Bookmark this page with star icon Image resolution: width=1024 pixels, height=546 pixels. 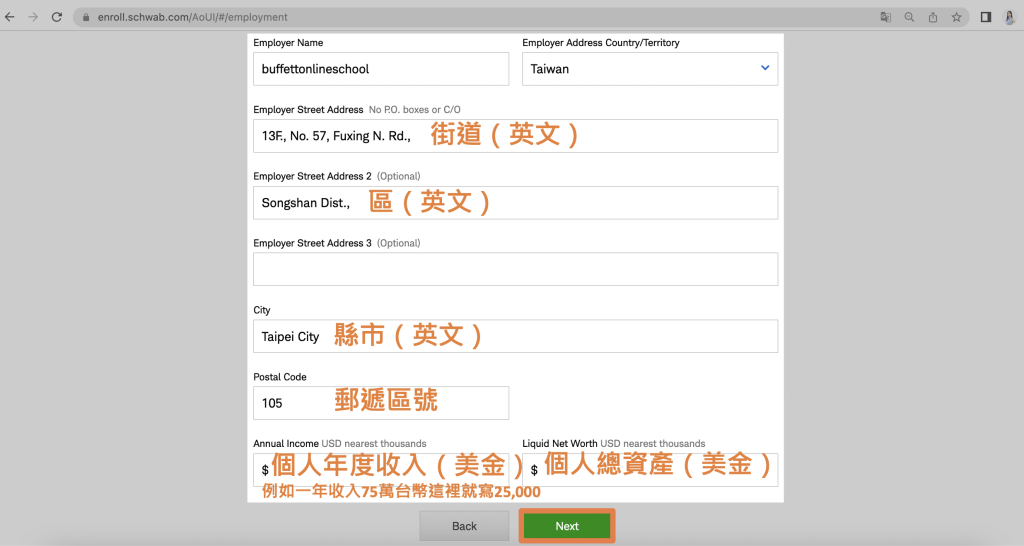click(x=957, y=17)
